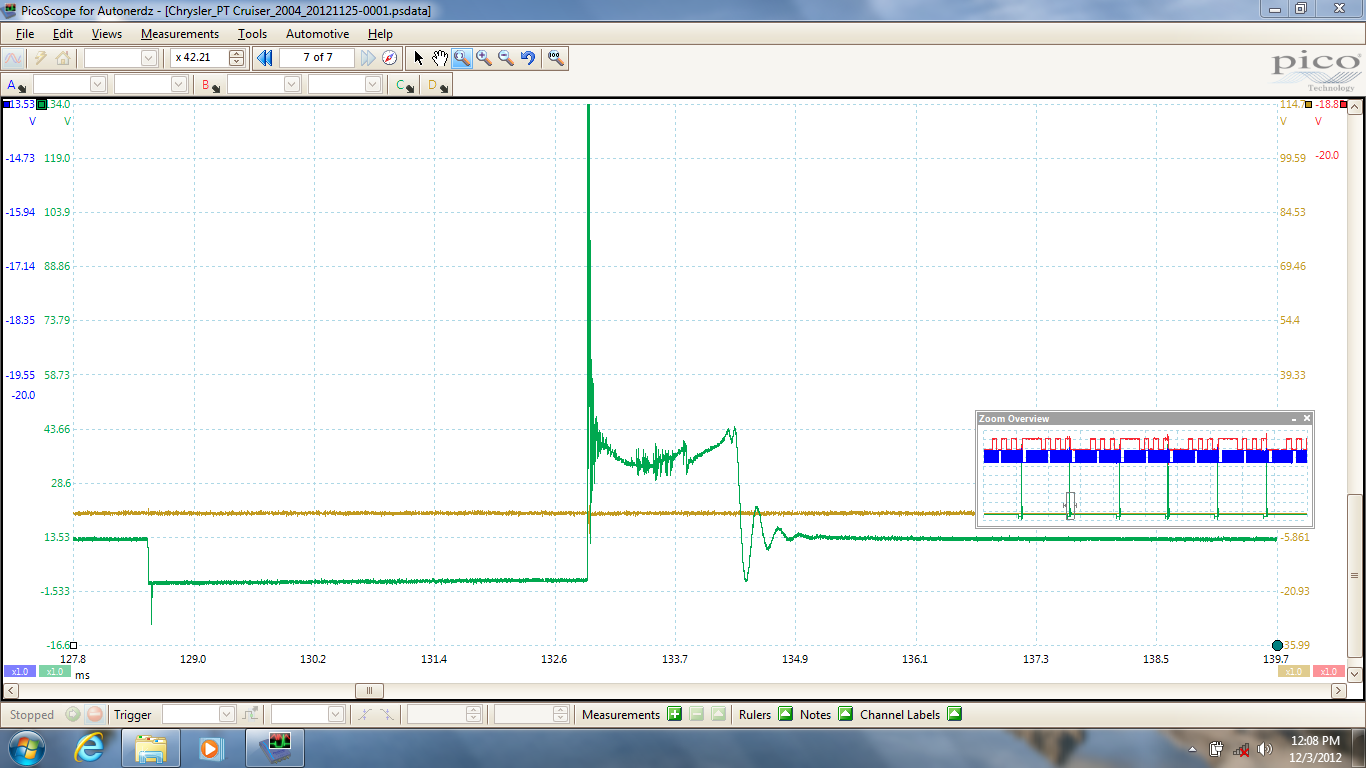Select the Normal Selection arrow tool

point(419,57)
